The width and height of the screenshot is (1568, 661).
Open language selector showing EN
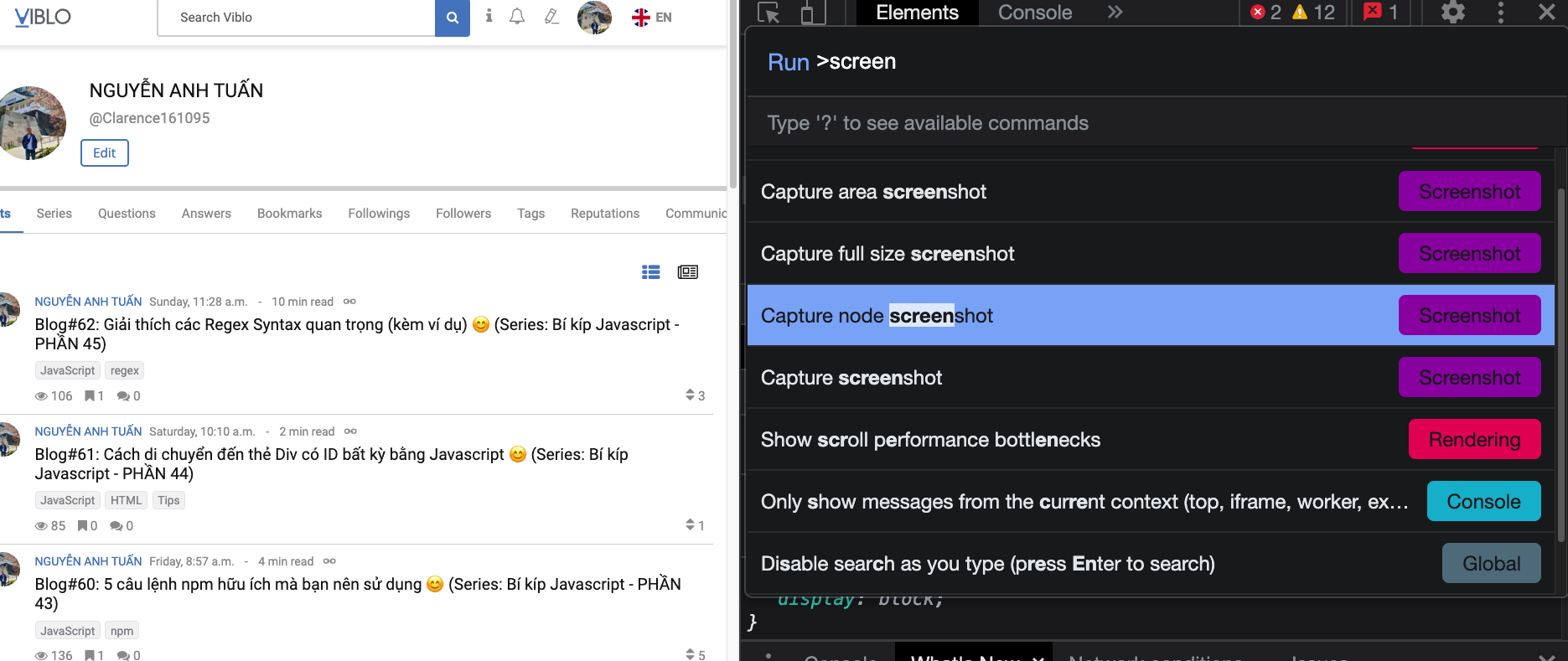tap(652, 17)
